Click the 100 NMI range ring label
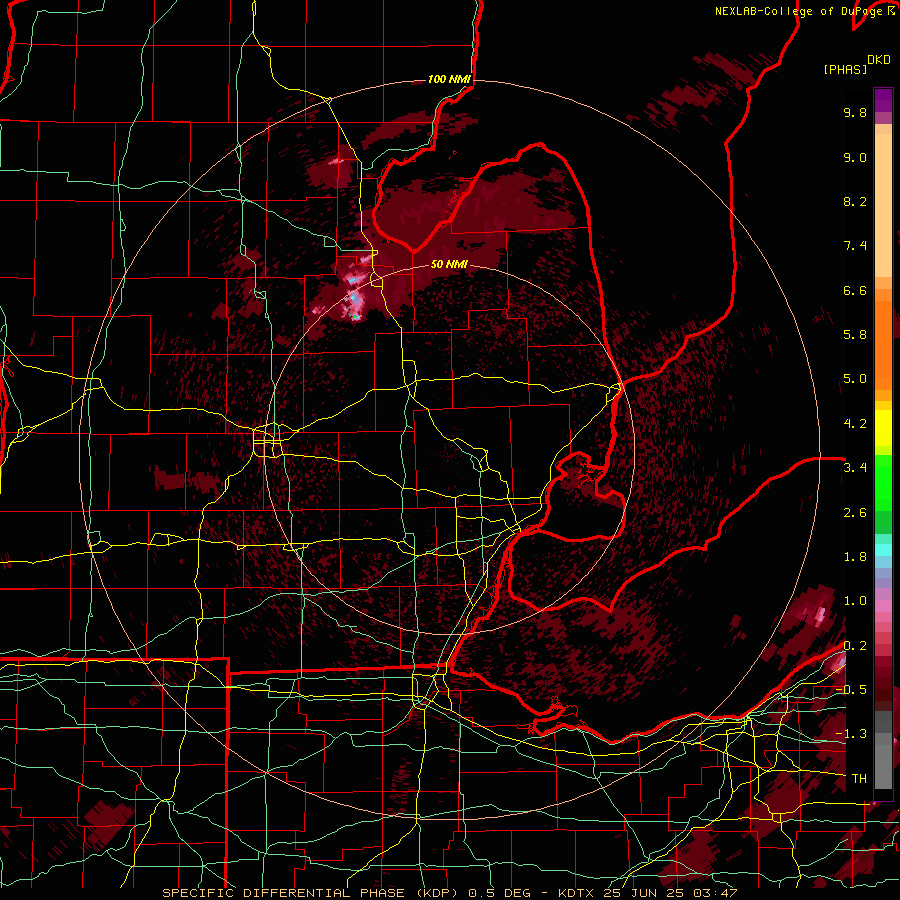The height and width of the screenshot is (900, 900). pyautogui.click(x=449, y=79)
